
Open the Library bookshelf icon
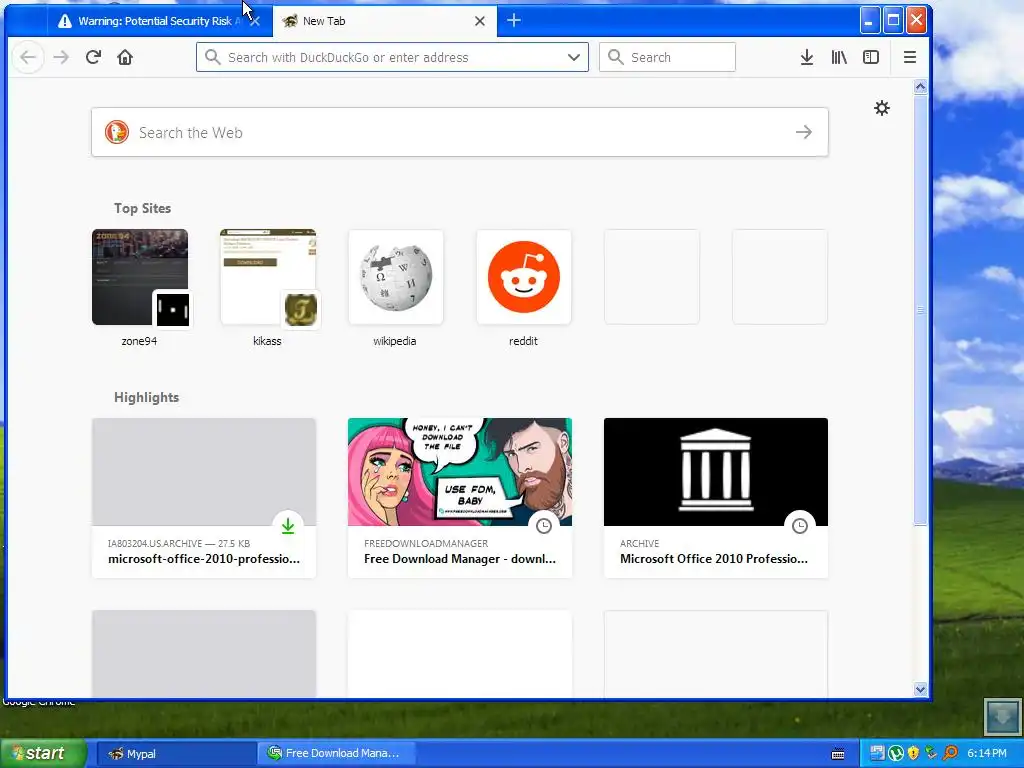pyautogui.click(x=839, y=57)
